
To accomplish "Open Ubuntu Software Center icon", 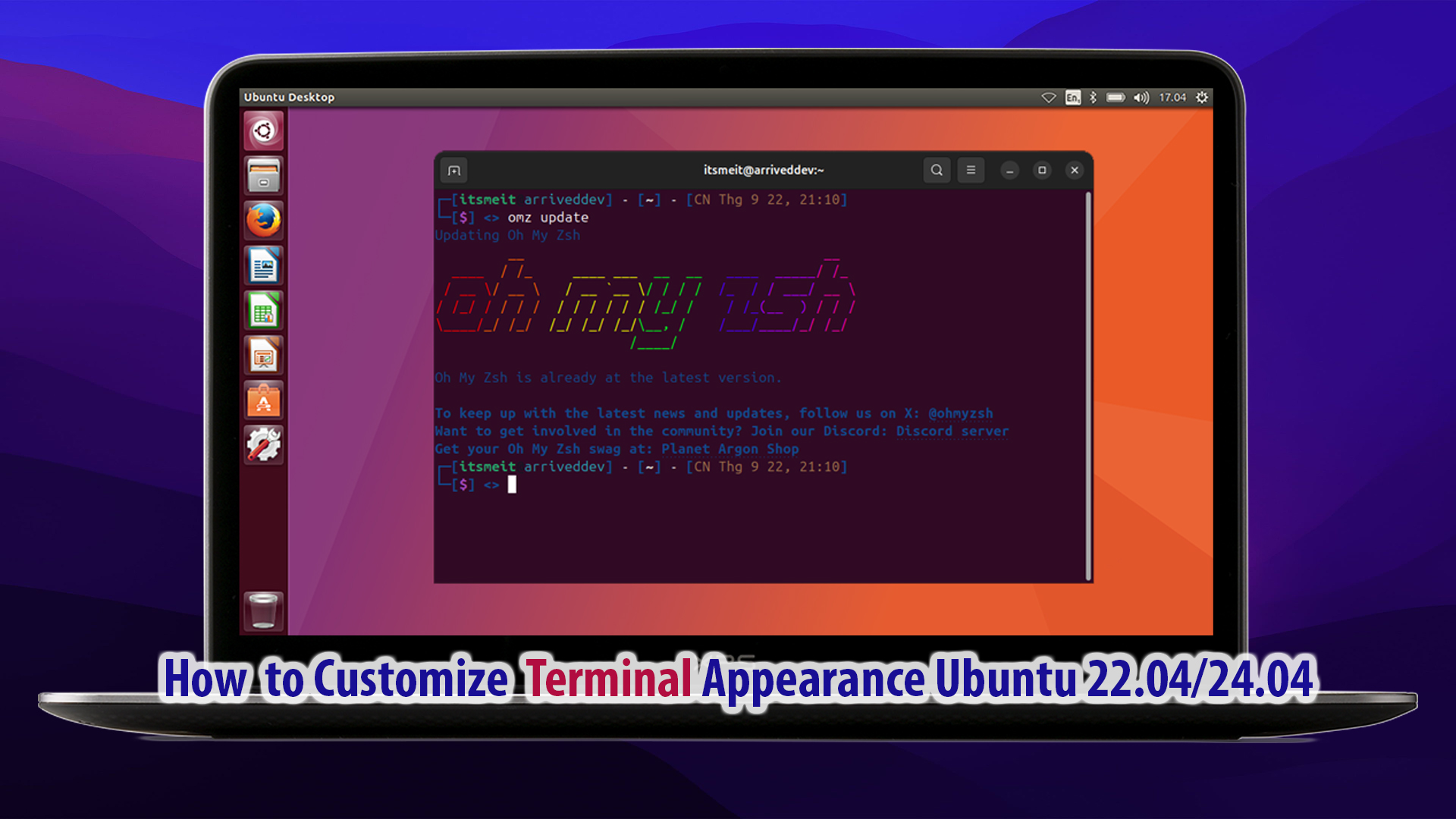I will tap(264, 403).
